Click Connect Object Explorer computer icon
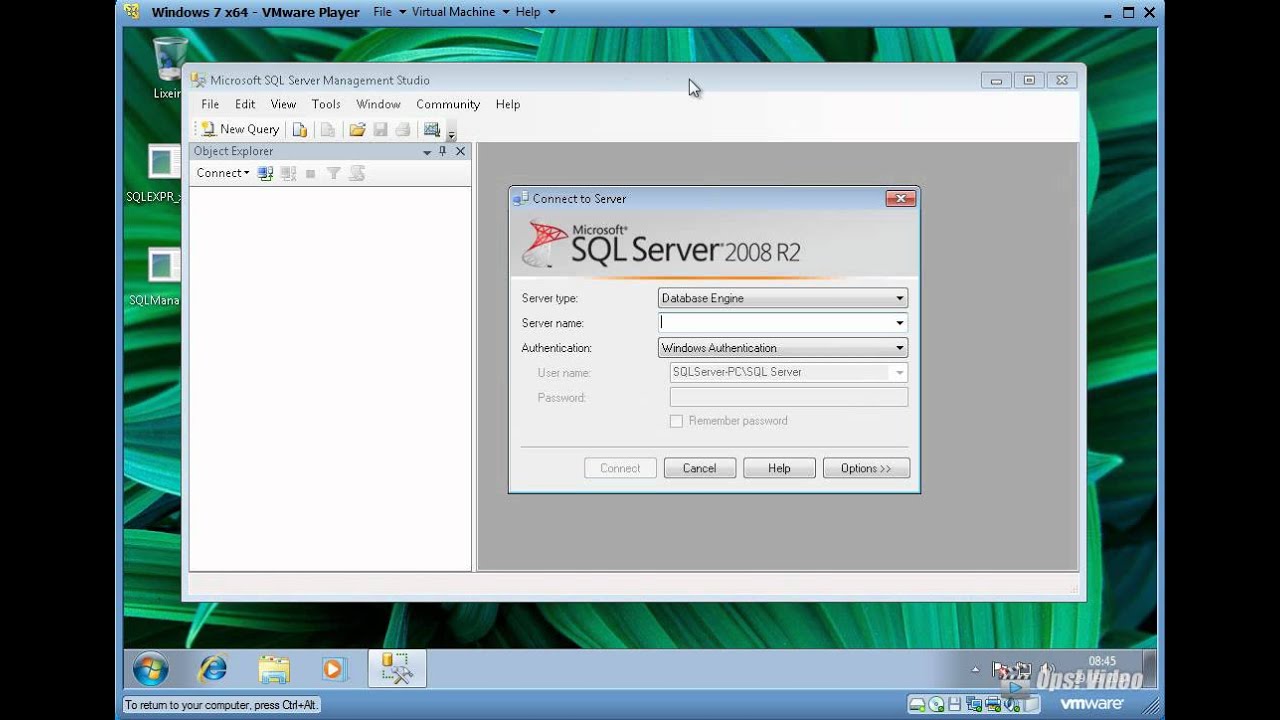 [265, 173]
